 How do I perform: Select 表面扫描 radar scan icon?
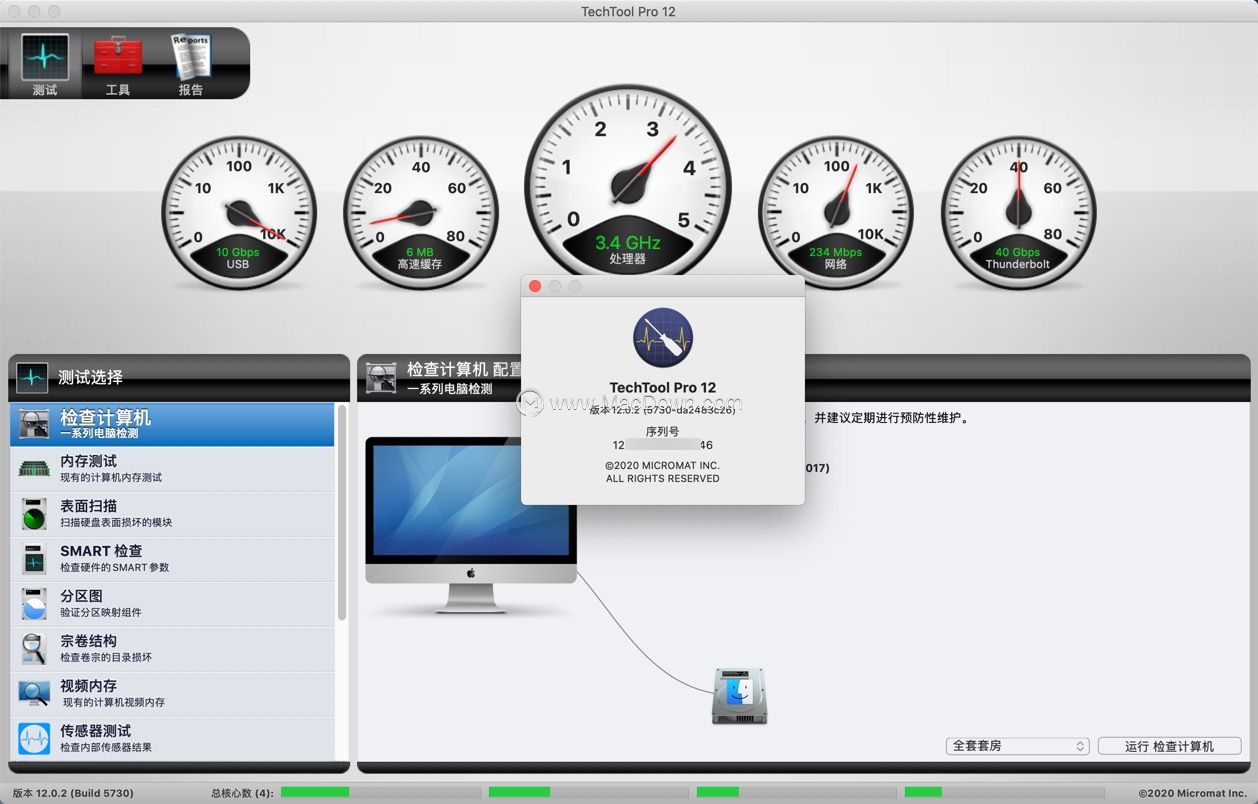click(34, 513)
